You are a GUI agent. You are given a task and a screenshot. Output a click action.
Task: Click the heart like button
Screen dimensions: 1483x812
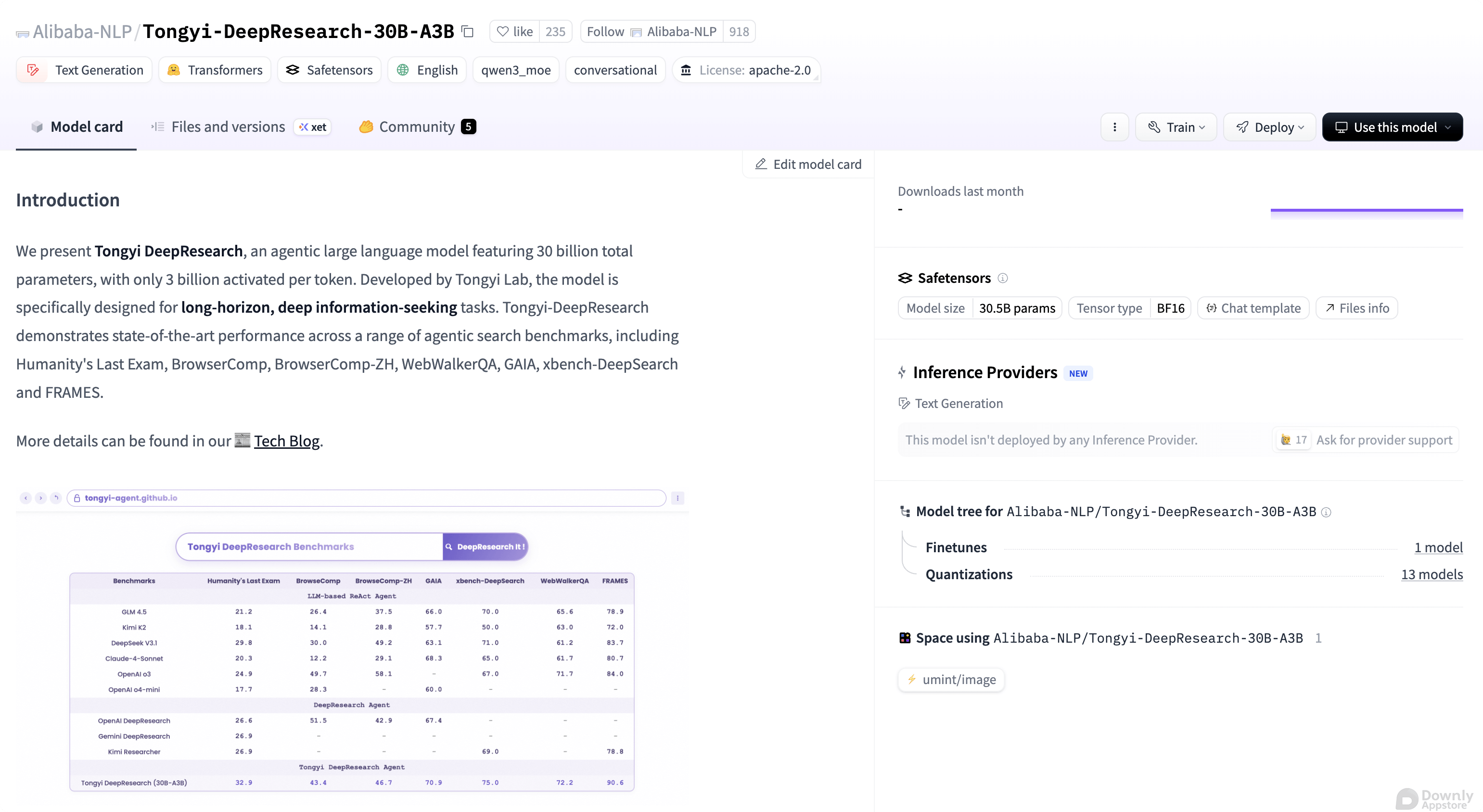pyautogui.click(x=514, y=32)
